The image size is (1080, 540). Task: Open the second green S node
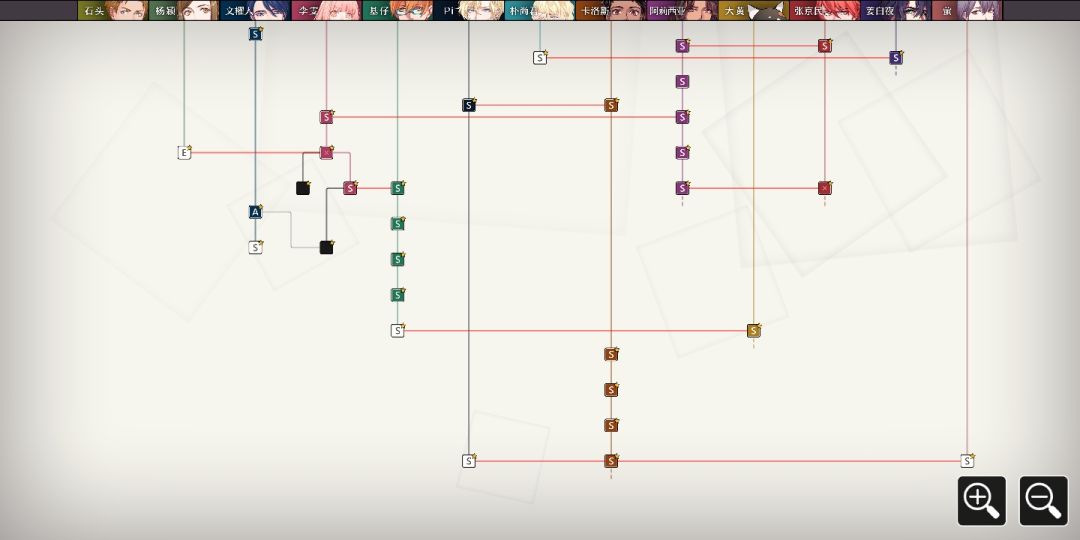click(397, 224)
